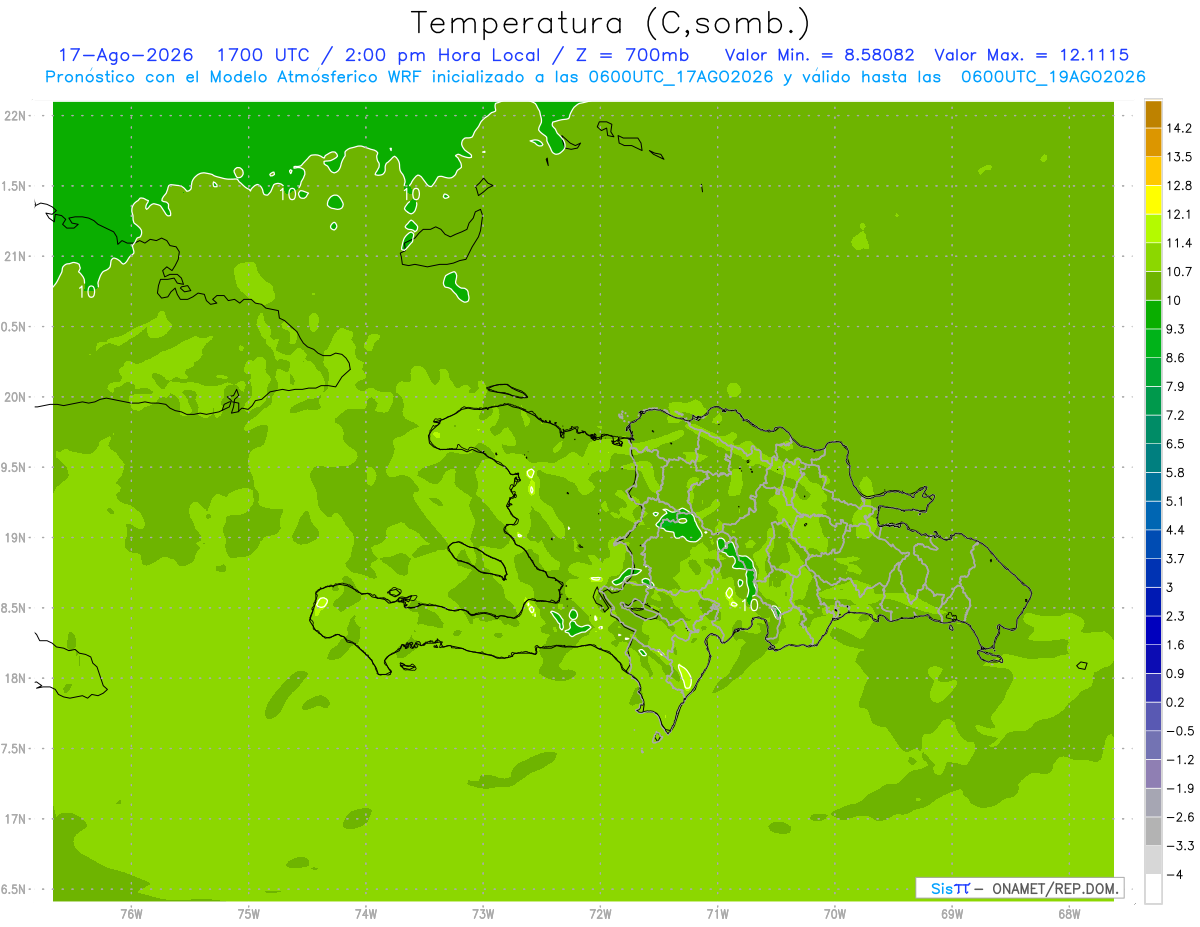Viewport: 1200px width, 927px height.
Task: Click the "75W" longitude label
Action: tap(248, 913)
